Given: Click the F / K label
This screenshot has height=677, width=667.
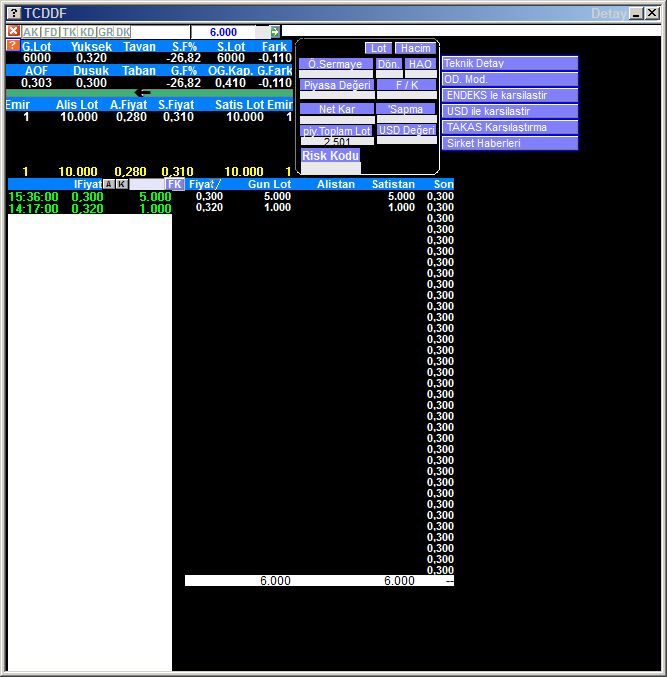Looking at the screenshot, I should coord(407,85).
